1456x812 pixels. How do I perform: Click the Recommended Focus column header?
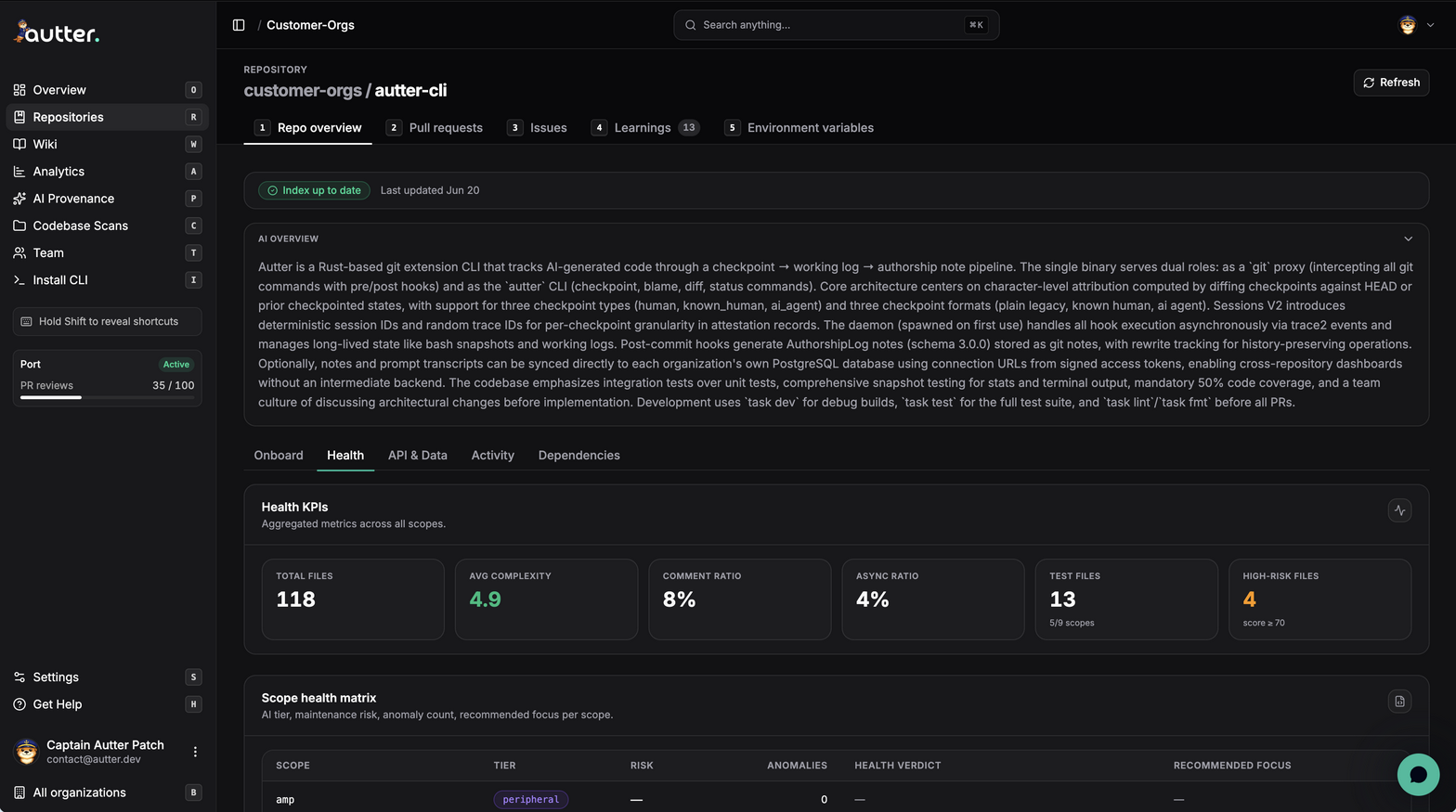coord(1232,766)
